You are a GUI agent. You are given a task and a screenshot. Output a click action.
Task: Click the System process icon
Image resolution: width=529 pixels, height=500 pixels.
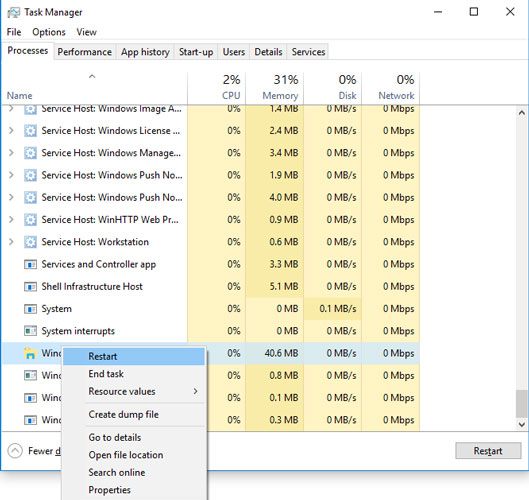30,309
